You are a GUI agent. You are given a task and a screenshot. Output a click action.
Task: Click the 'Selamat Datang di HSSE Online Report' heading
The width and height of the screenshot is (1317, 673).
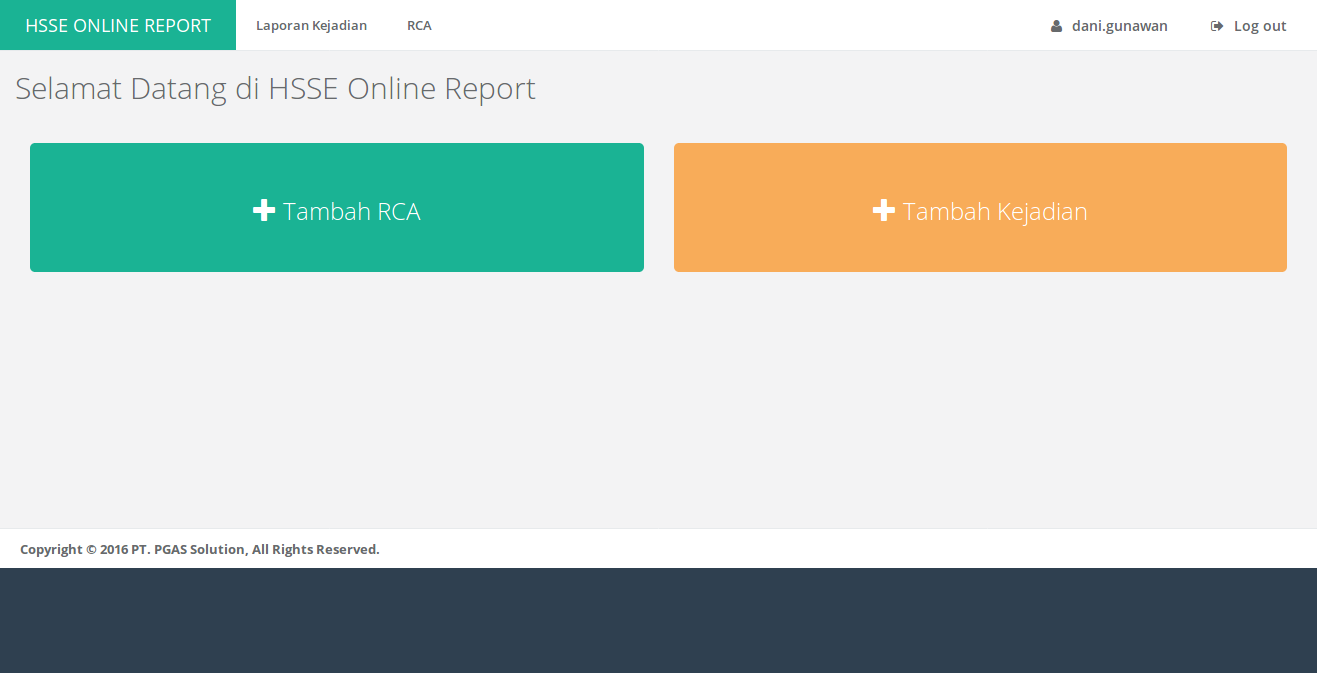click(x=275, y=89)
